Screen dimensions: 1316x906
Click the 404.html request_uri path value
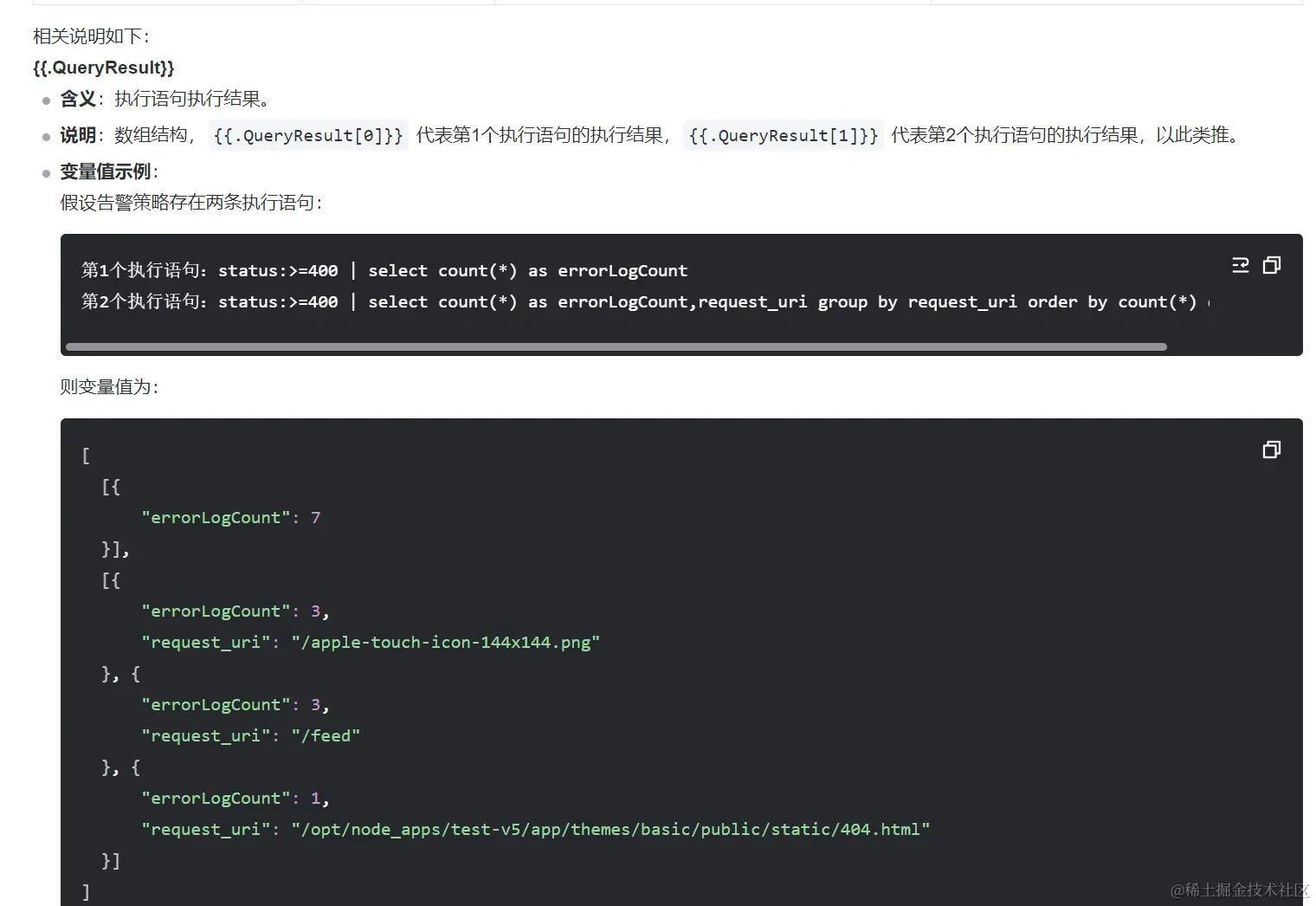click(x=611, y=830)
